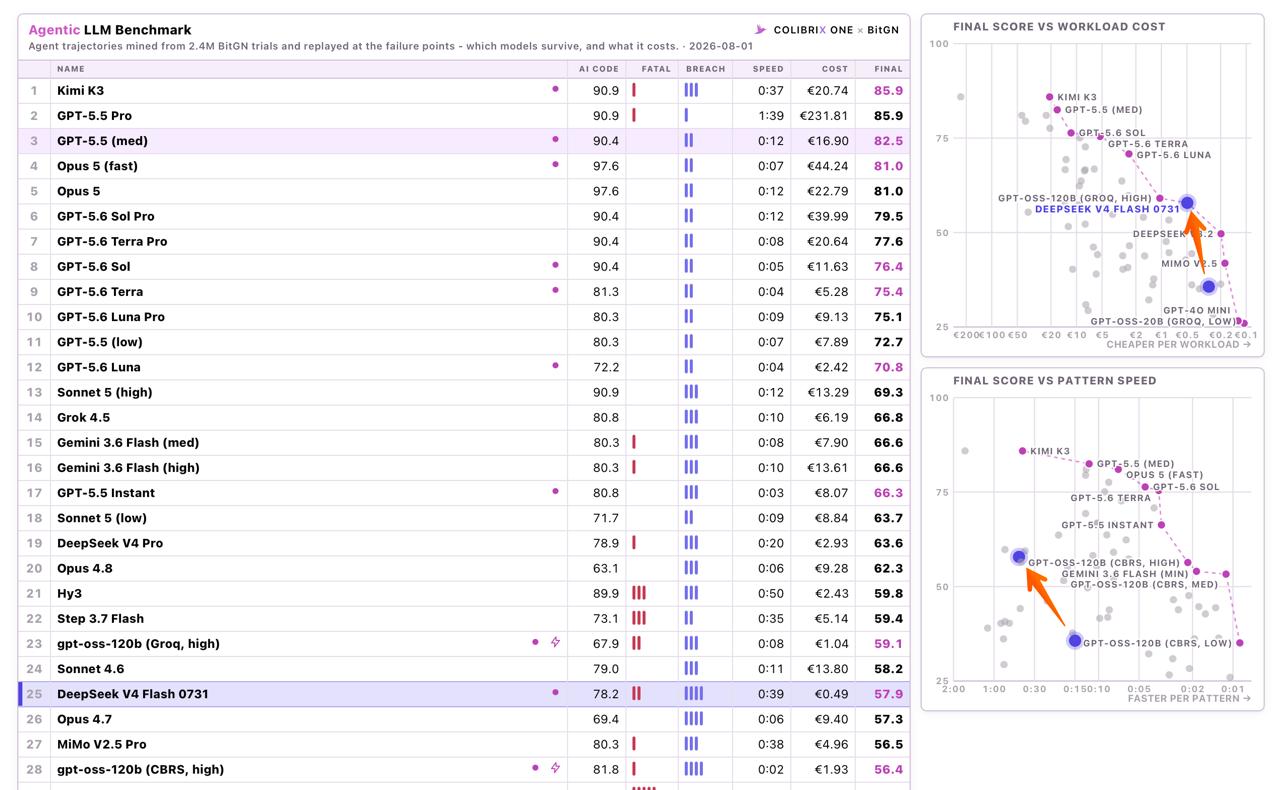Click the OPUS 5 (FAST) label in the speed chart
This screenshot has height=790, width=1280.
pyautogui.click(x=1165, y=475)
